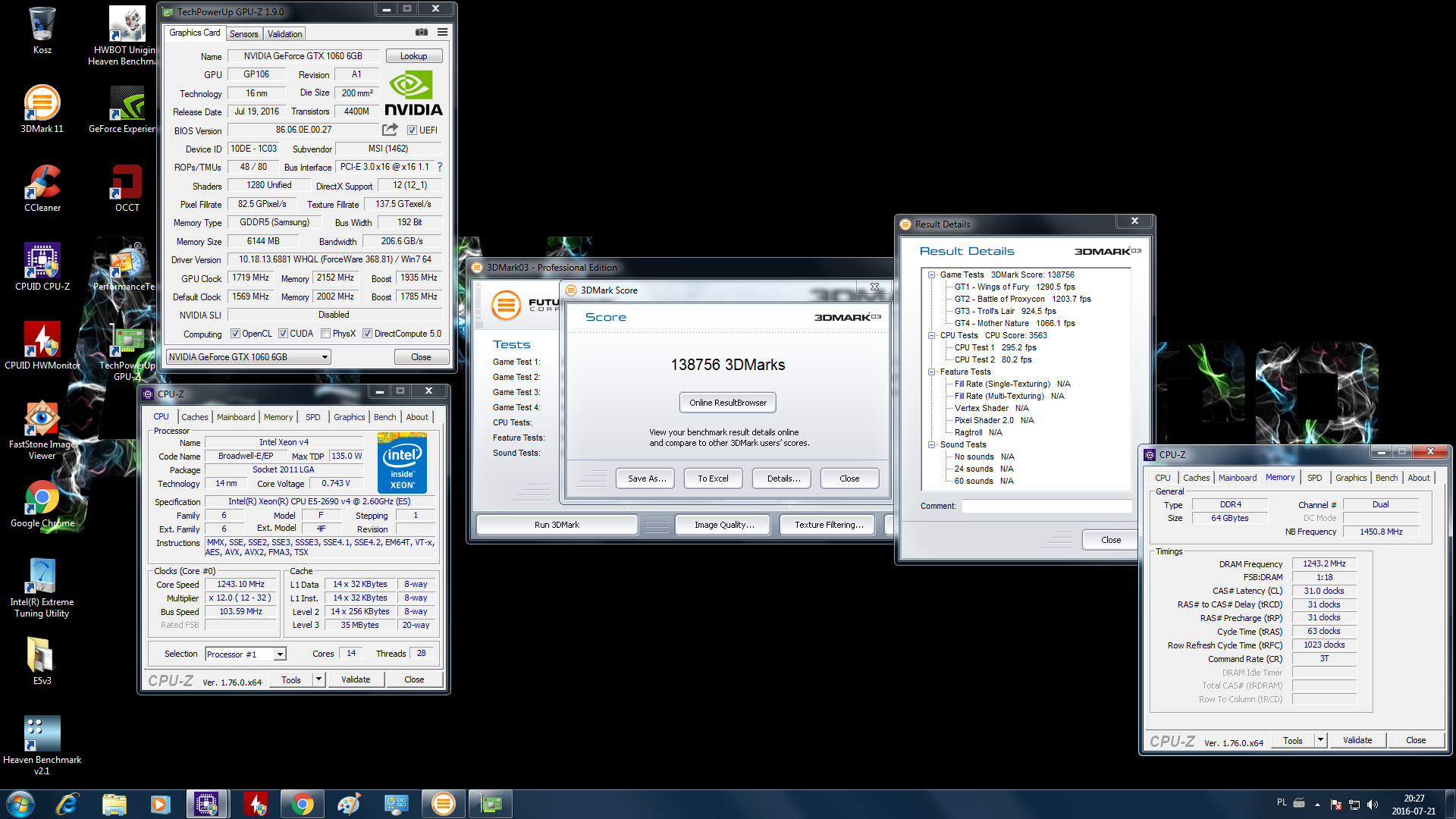Launch FastStone Image Viewer shortcut

click(x=42, y=429)
